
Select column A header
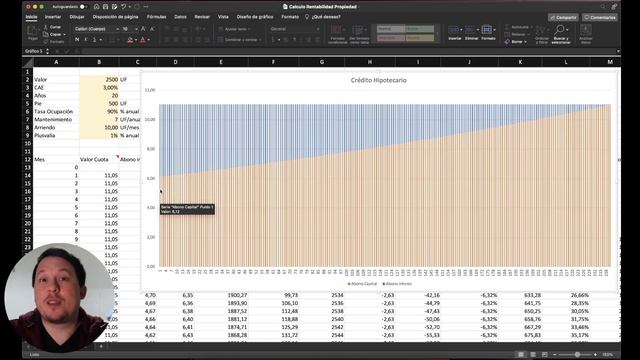56,62
